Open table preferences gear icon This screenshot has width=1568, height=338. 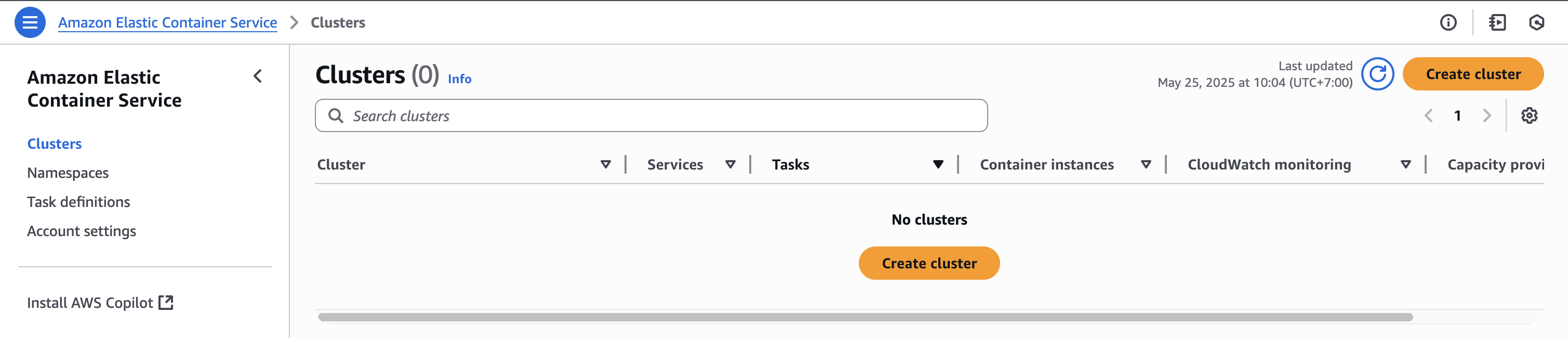pos(1529,116)
